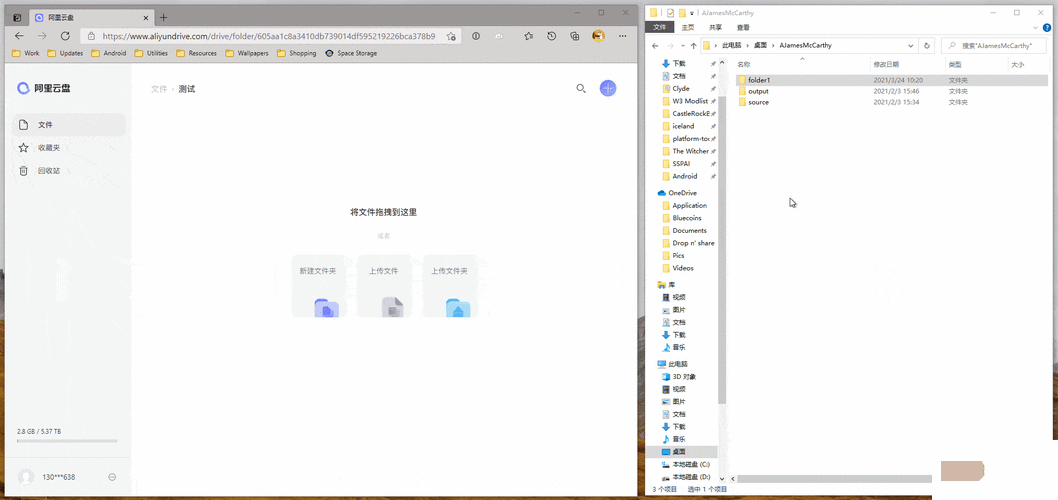This screenshot has height=500, width=1058.
Task: Click the navigation pane vertical scrollbar in Explorer
Action: (x=723, y=250)
